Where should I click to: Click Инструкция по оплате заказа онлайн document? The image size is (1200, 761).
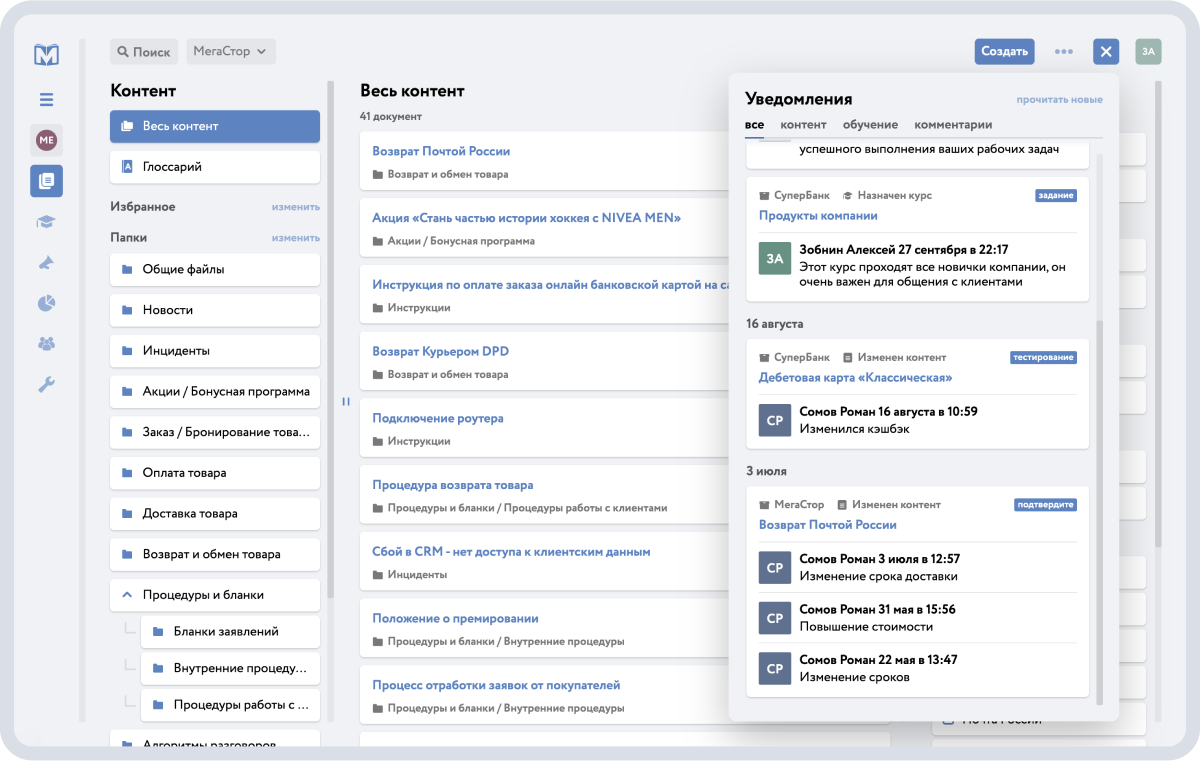(x=550, y=285)
